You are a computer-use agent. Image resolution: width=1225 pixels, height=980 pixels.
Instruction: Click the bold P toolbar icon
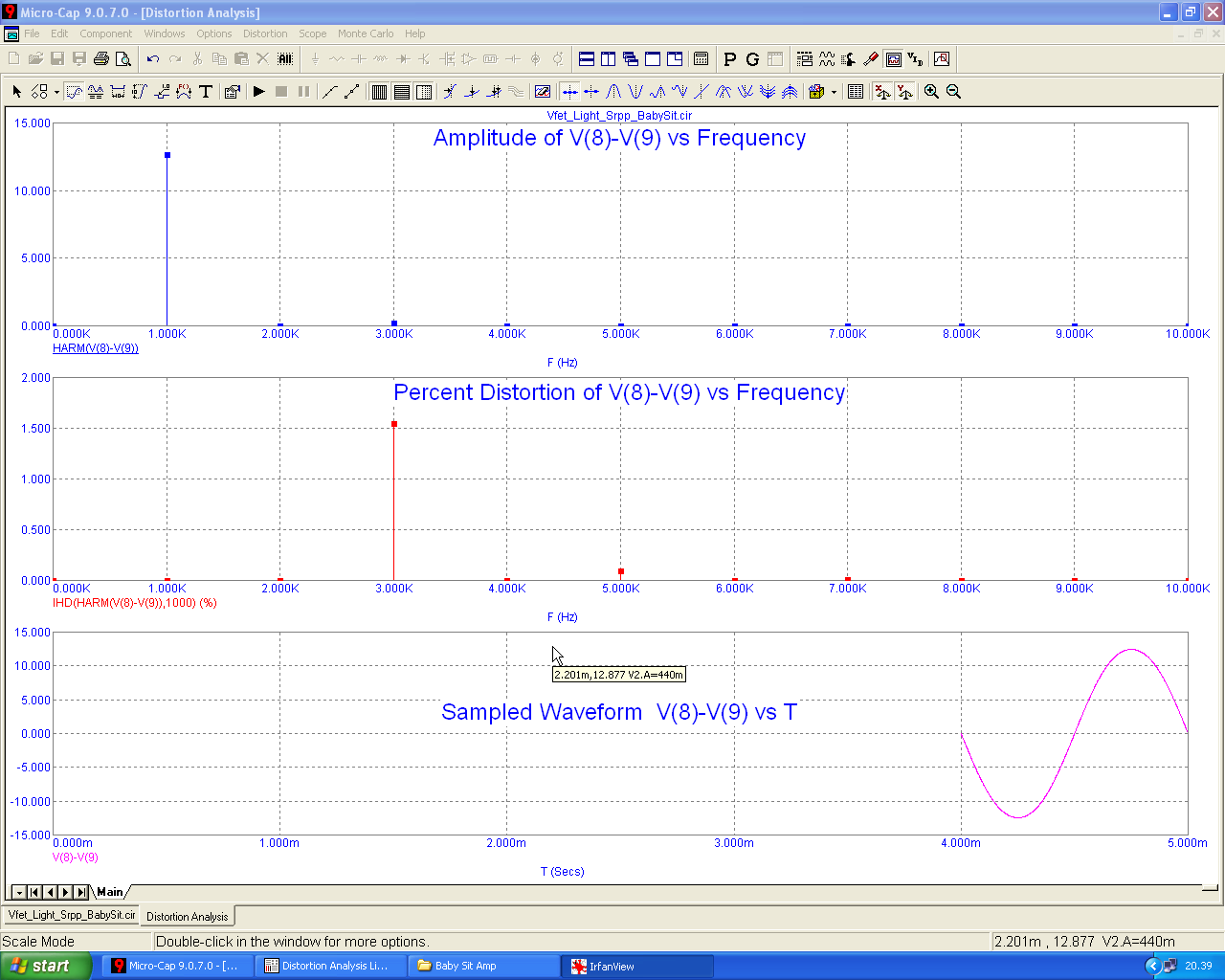coord(730,59)
